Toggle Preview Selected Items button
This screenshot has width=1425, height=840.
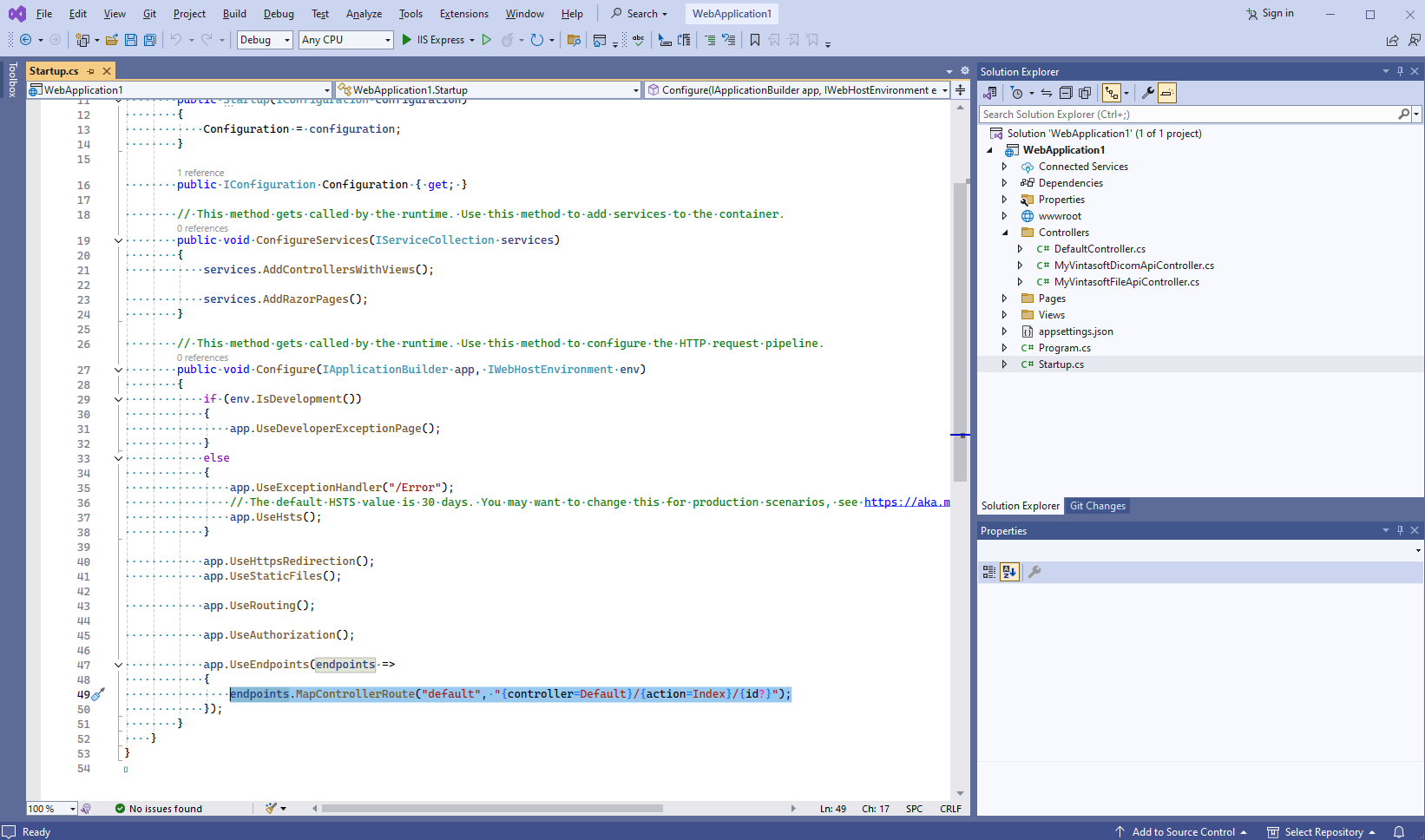pos(1167,93)
